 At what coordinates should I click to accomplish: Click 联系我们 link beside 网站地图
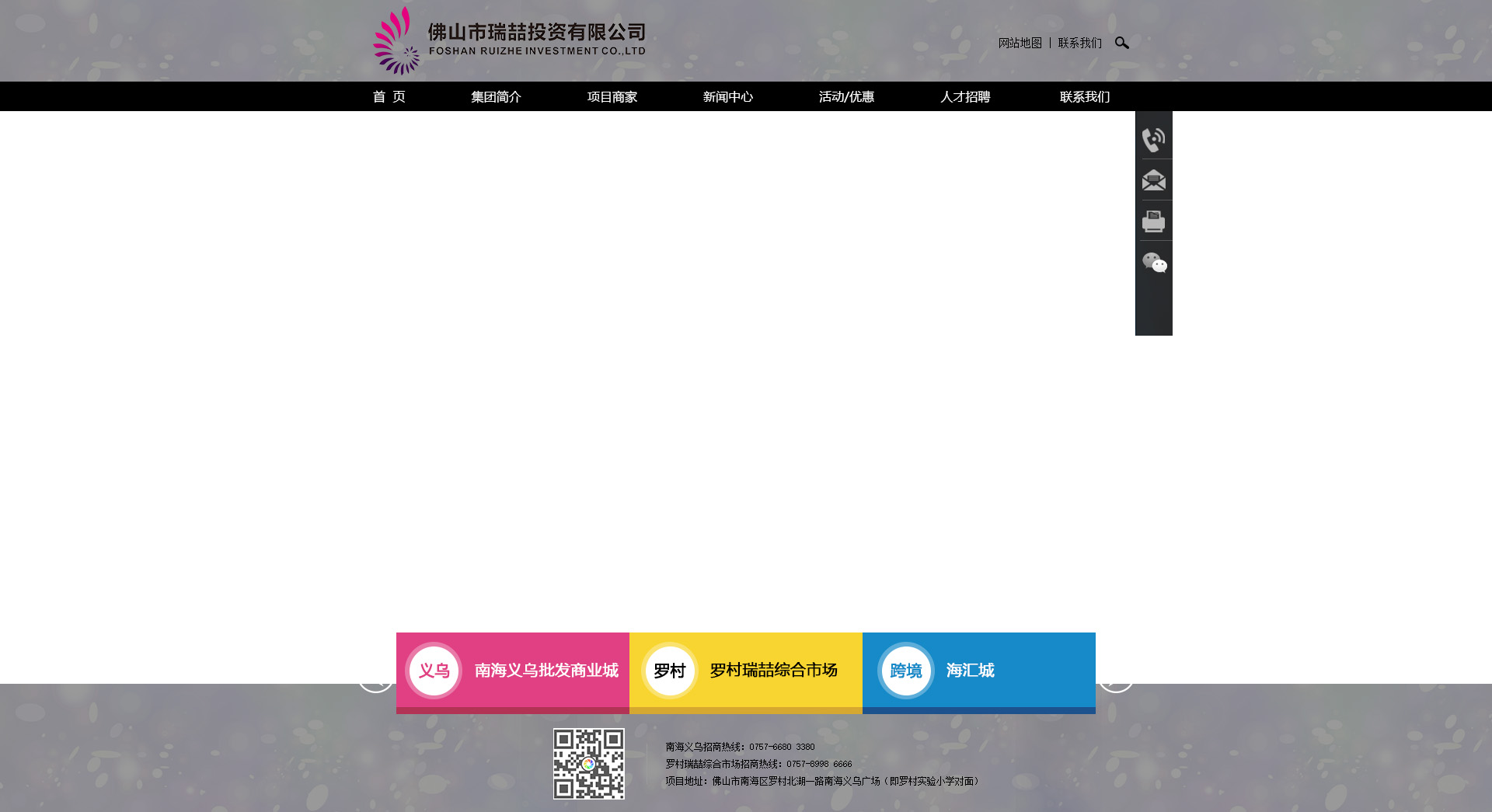coord(1079,44)
